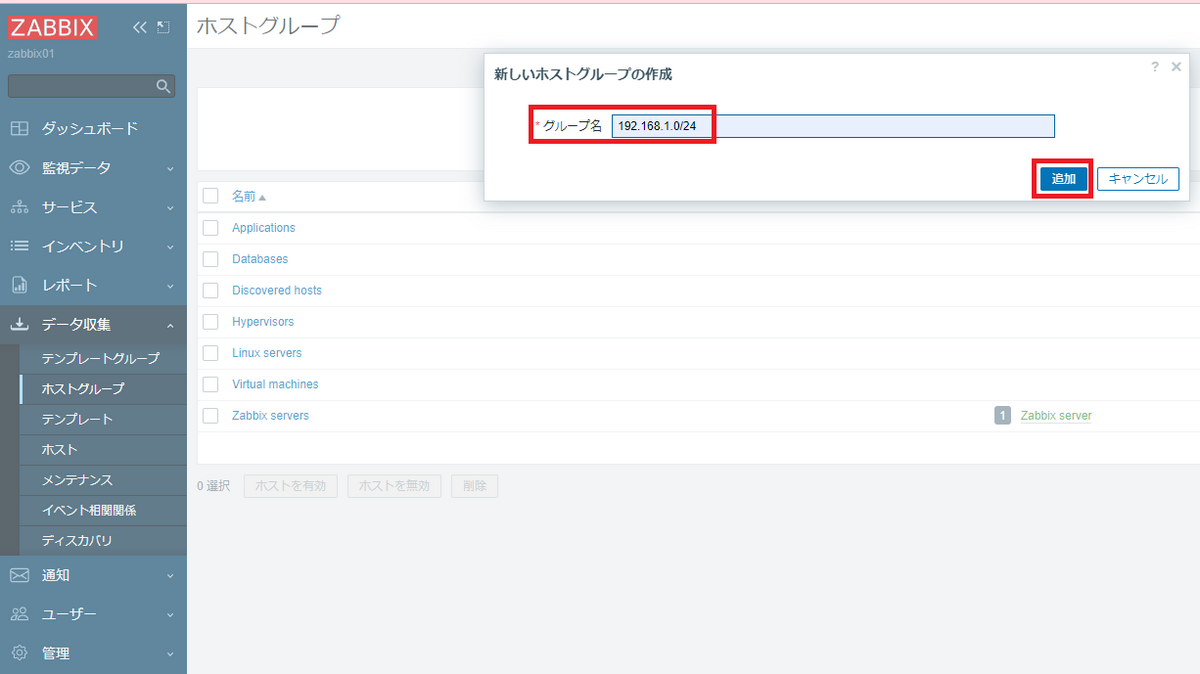Click the eye icon for Monitoring data
Viewport: 1200px width, 674px height.
click(20, 168)
